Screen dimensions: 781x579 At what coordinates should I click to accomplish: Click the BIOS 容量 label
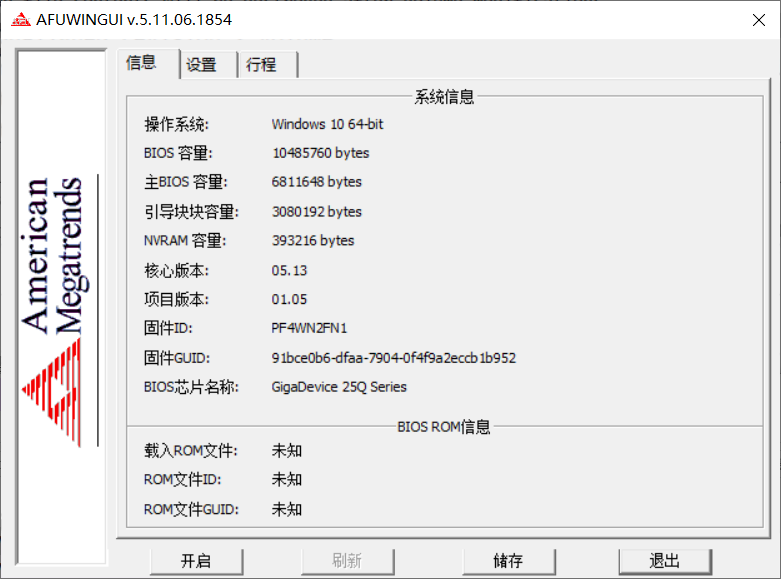tap(178, 153)
